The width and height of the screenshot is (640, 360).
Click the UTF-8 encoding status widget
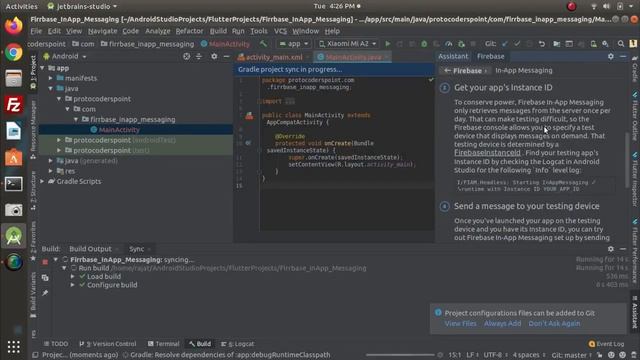(x=495, y=355)
